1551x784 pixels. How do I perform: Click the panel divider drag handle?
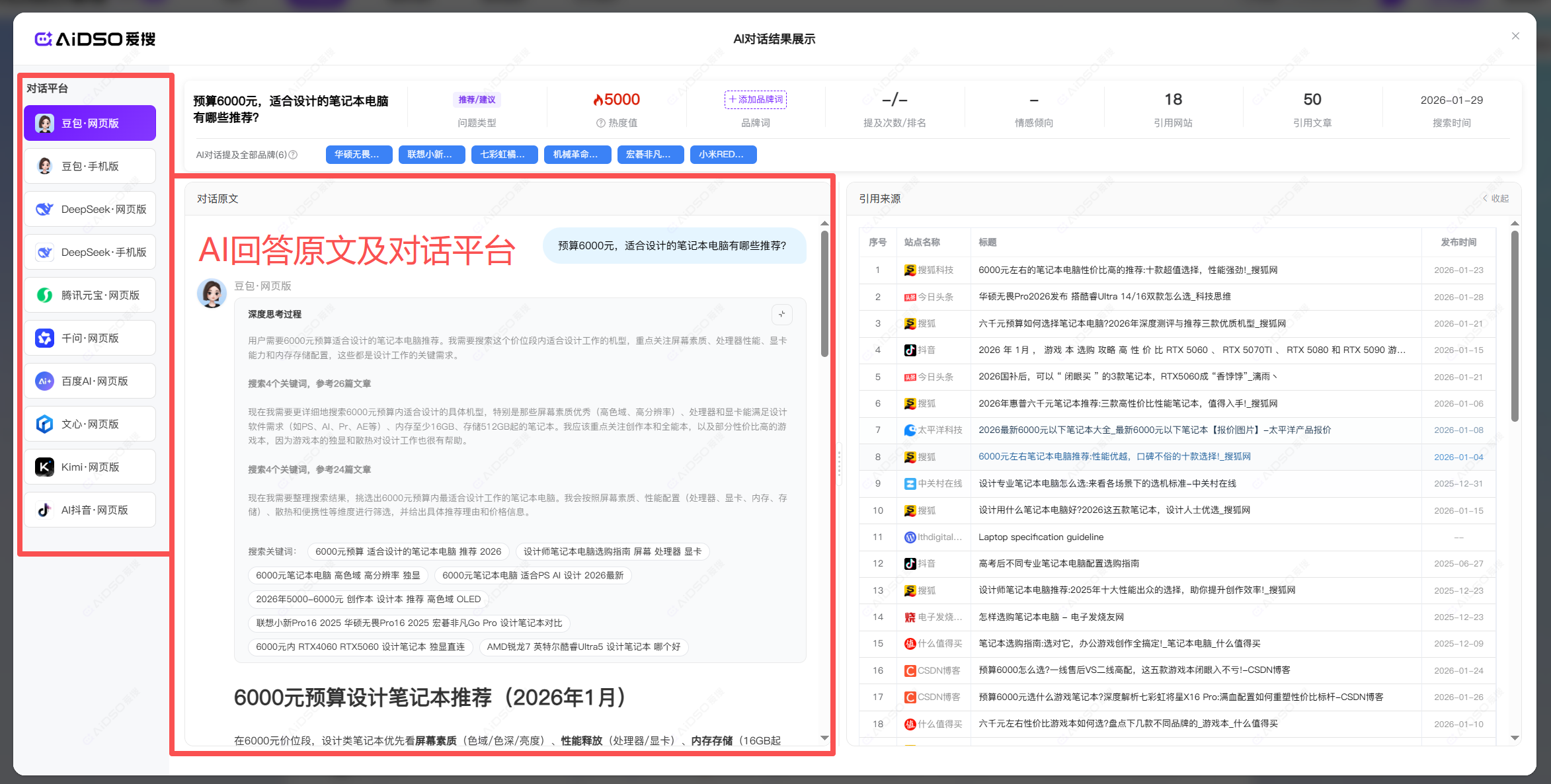click(839, 463)
